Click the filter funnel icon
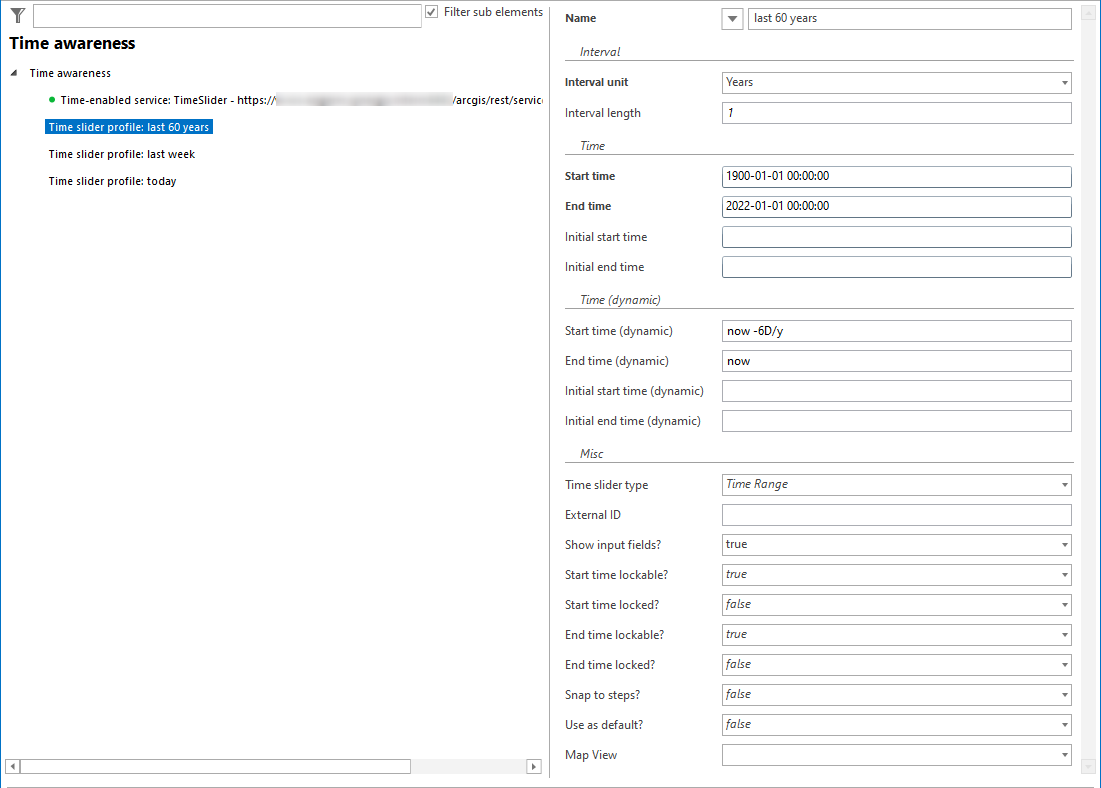 pos(17,14)
